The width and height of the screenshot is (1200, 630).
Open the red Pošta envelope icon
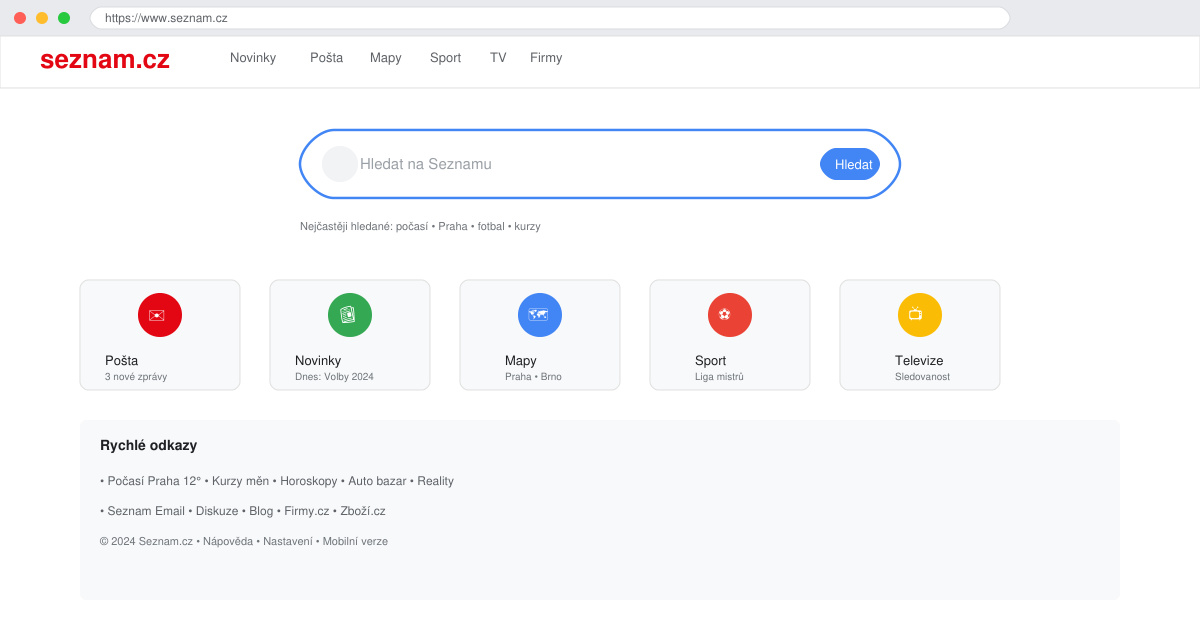pyautogui.click(x=160, y=315)
